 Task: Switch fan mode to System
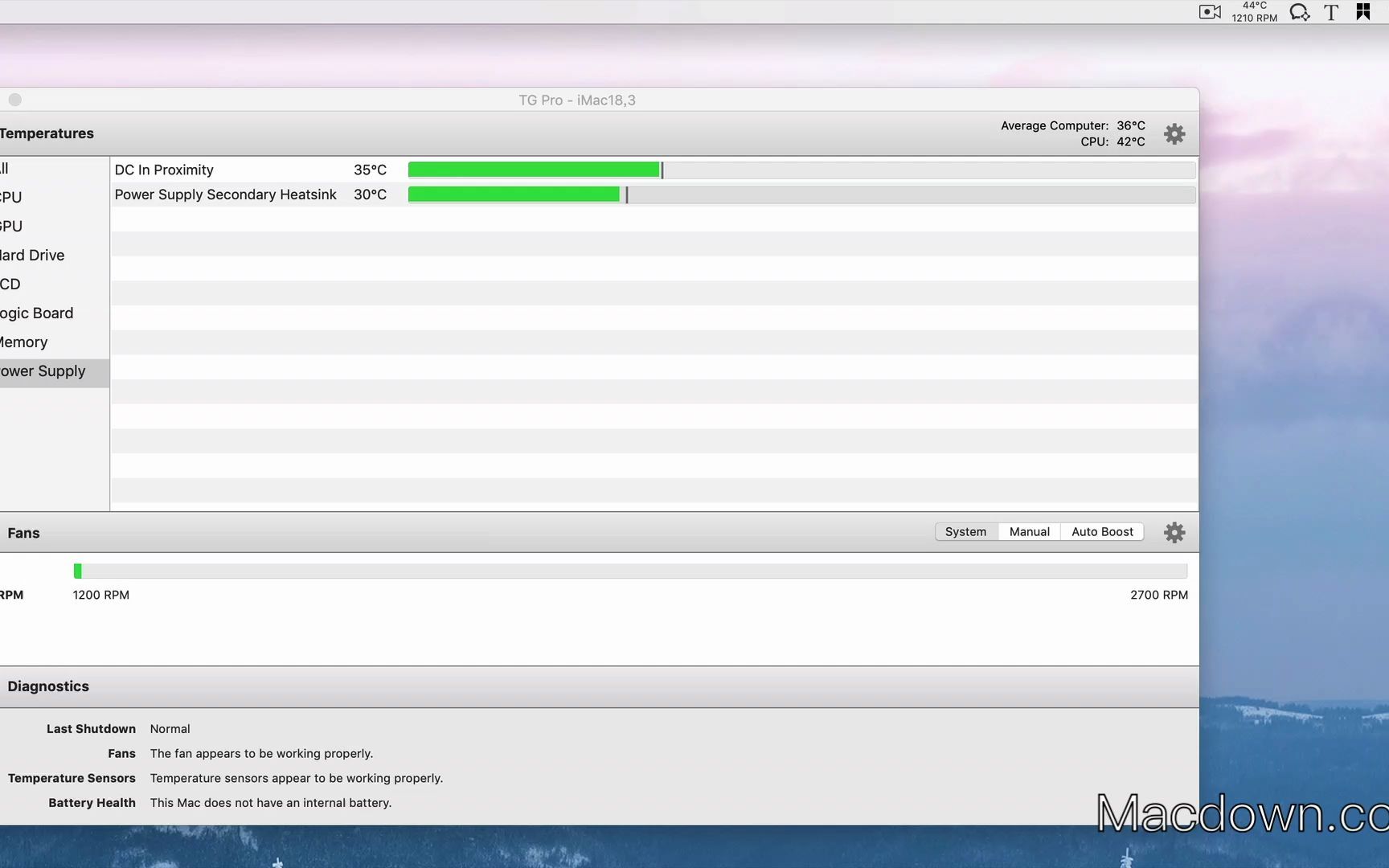(966, 532)
